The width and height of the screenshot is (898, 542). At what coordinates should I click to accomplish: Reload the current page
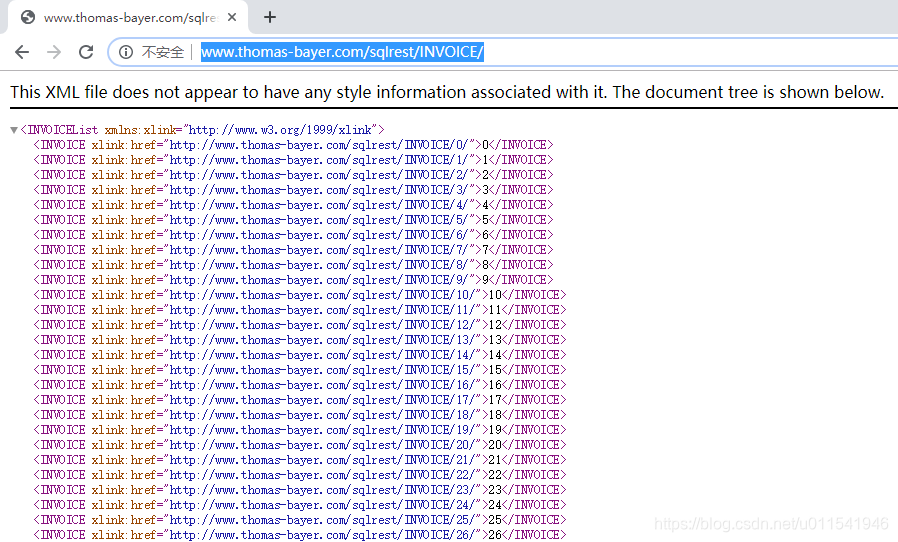[x=86, y=52]
